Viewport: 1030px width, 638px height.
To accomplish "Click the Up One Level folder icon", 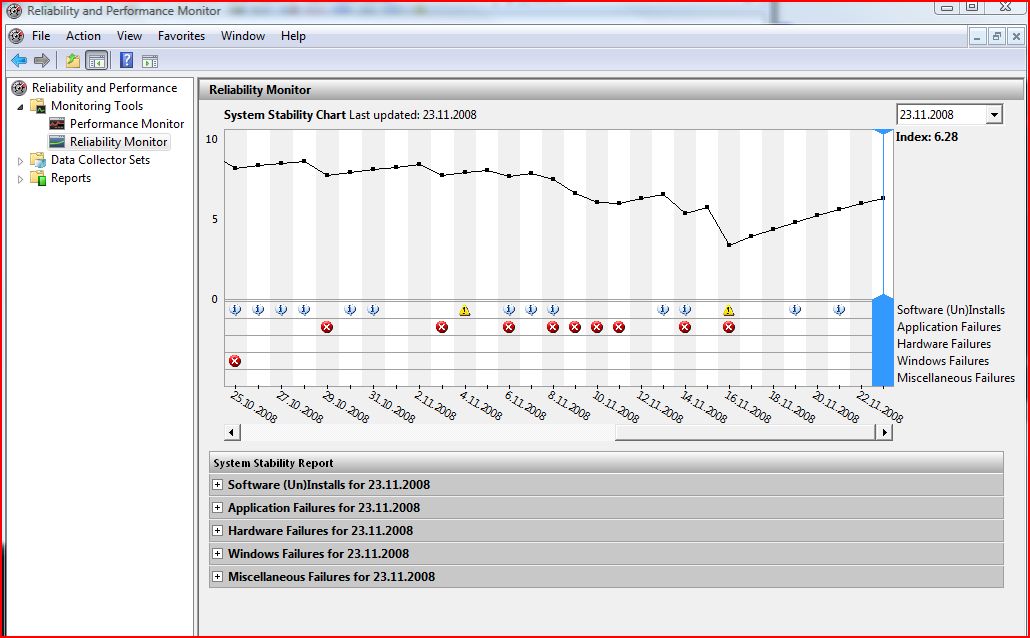I will pyautogui.click(x=73, y=61).
